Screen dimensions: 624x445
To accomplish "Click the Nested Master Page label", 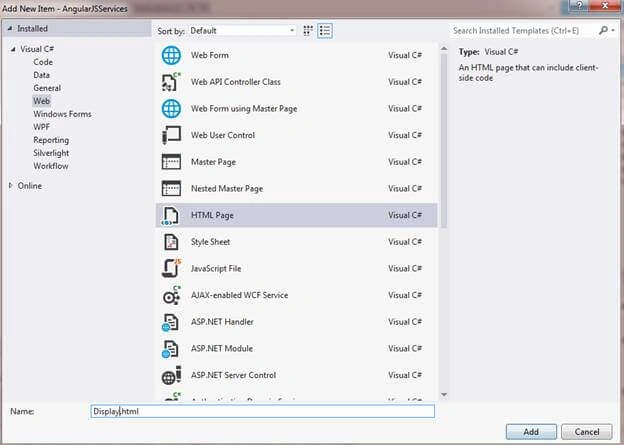I will coord(227,189).
